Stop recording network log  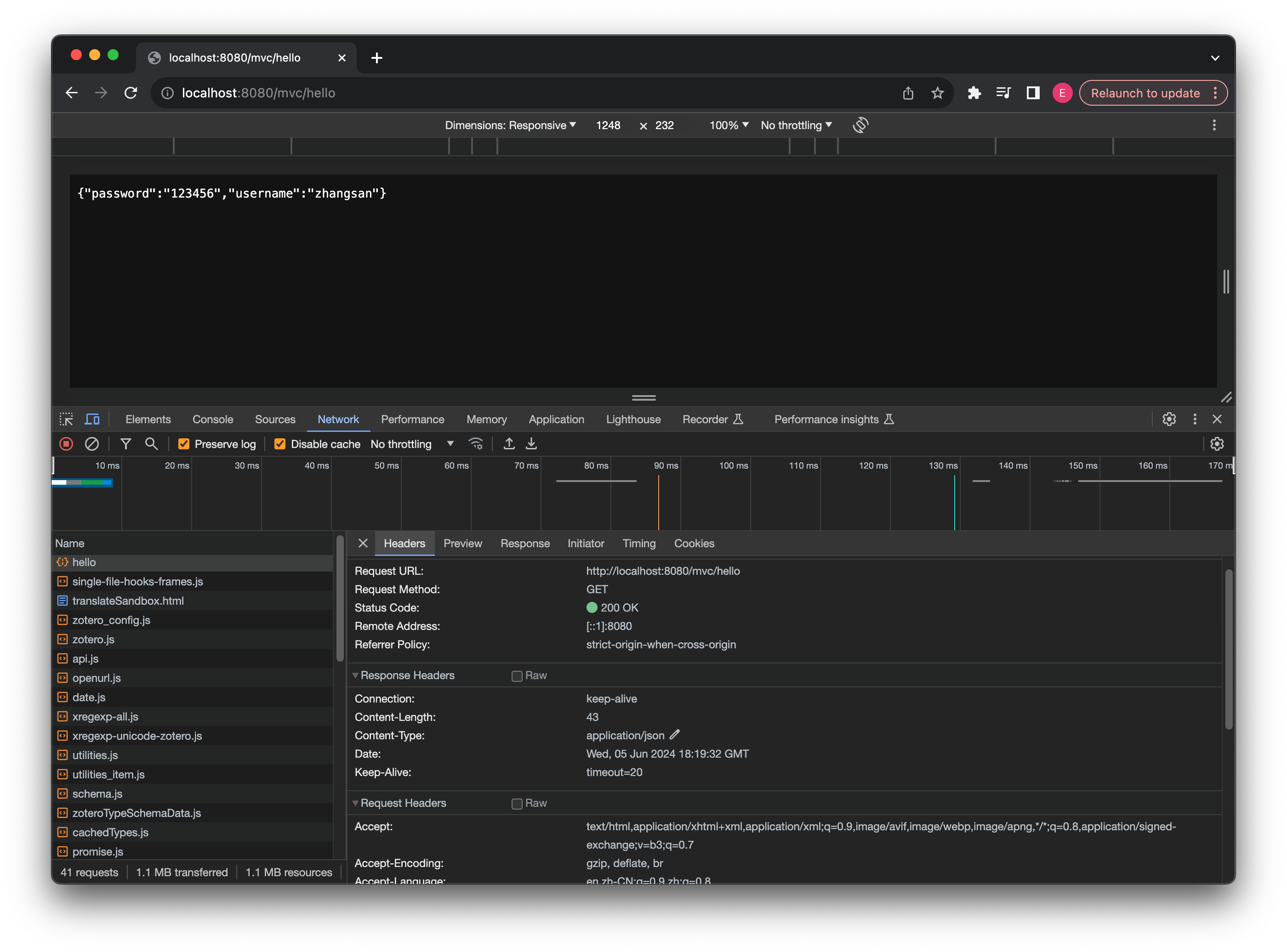(x=66, y=444)
